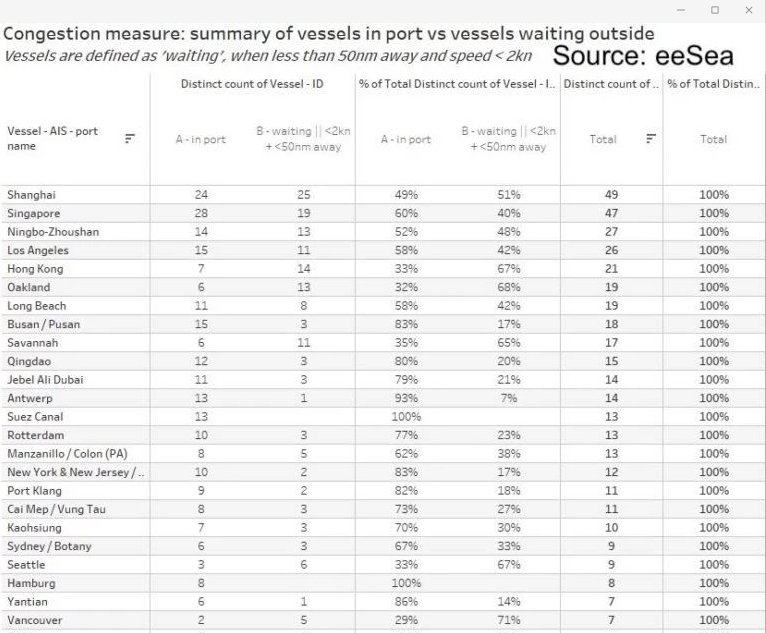Click 'A - in port' under Distinct count of Vessel - ID
The height and width of the screenshot is (633, 766).
click(x=201, y=139)
